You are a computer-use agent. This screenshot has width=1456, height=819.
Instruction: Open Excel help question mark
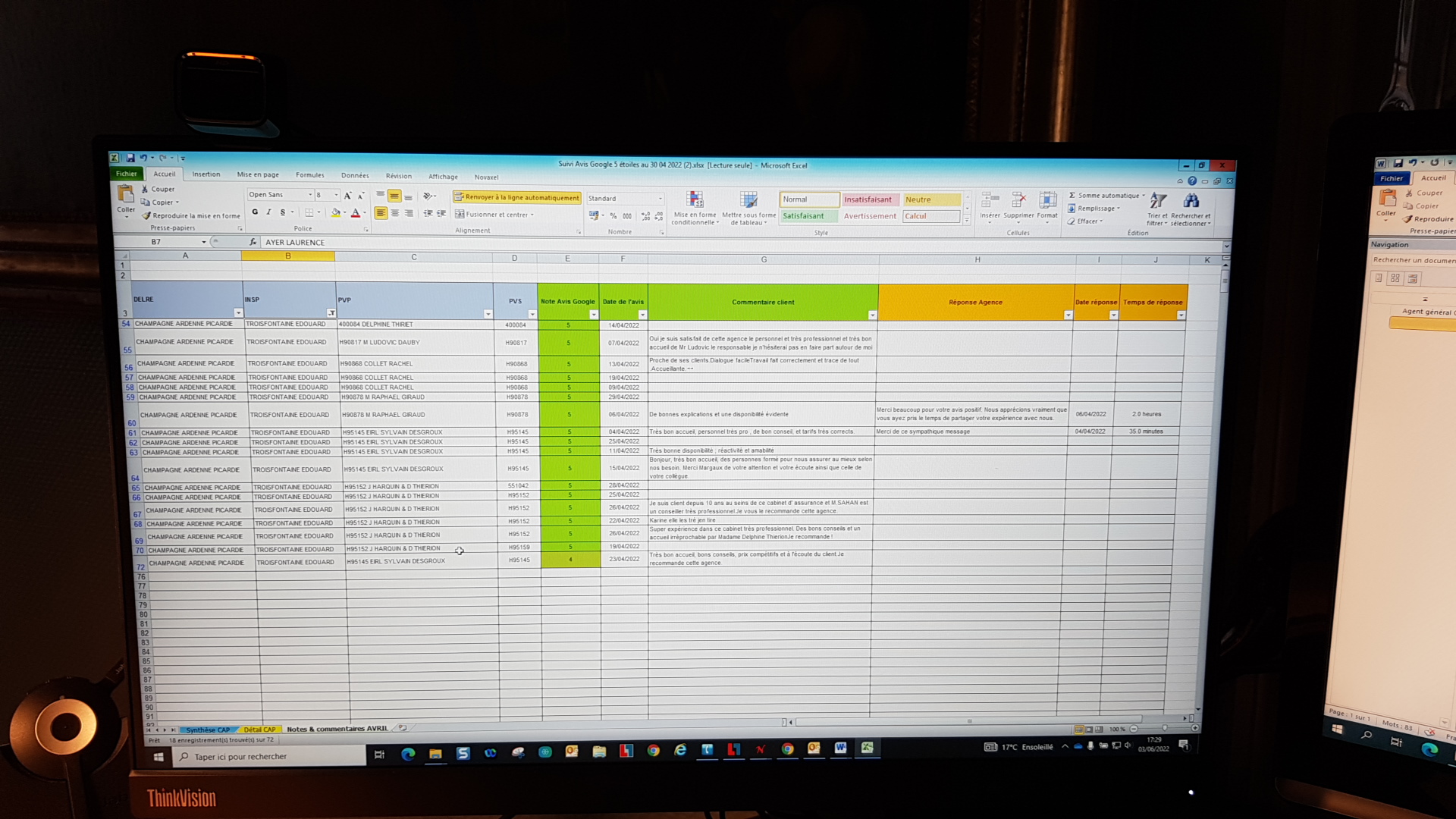click(1192, 181)
